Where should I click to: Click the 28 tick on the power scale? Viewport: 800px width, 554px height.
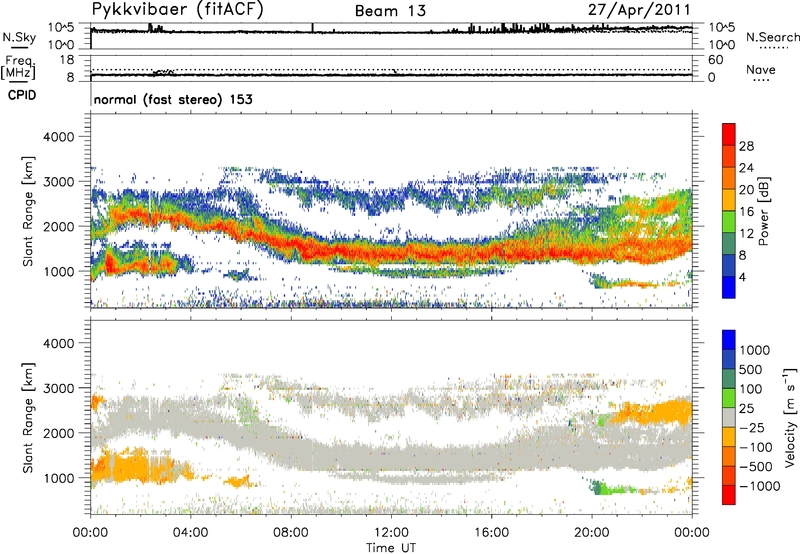coord(746,146)
